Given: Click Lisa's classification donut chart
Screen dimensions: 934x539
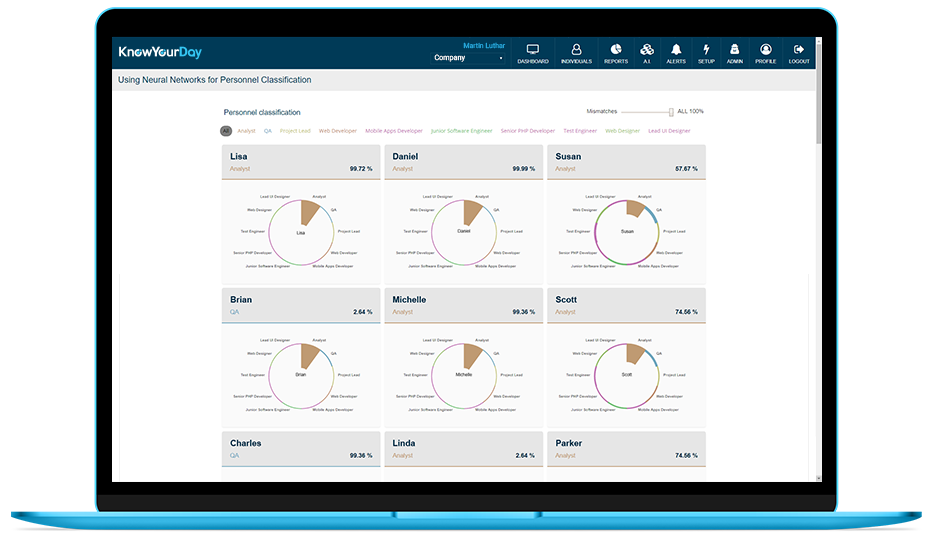Looking at the screenshot, I should pos(301,232).
